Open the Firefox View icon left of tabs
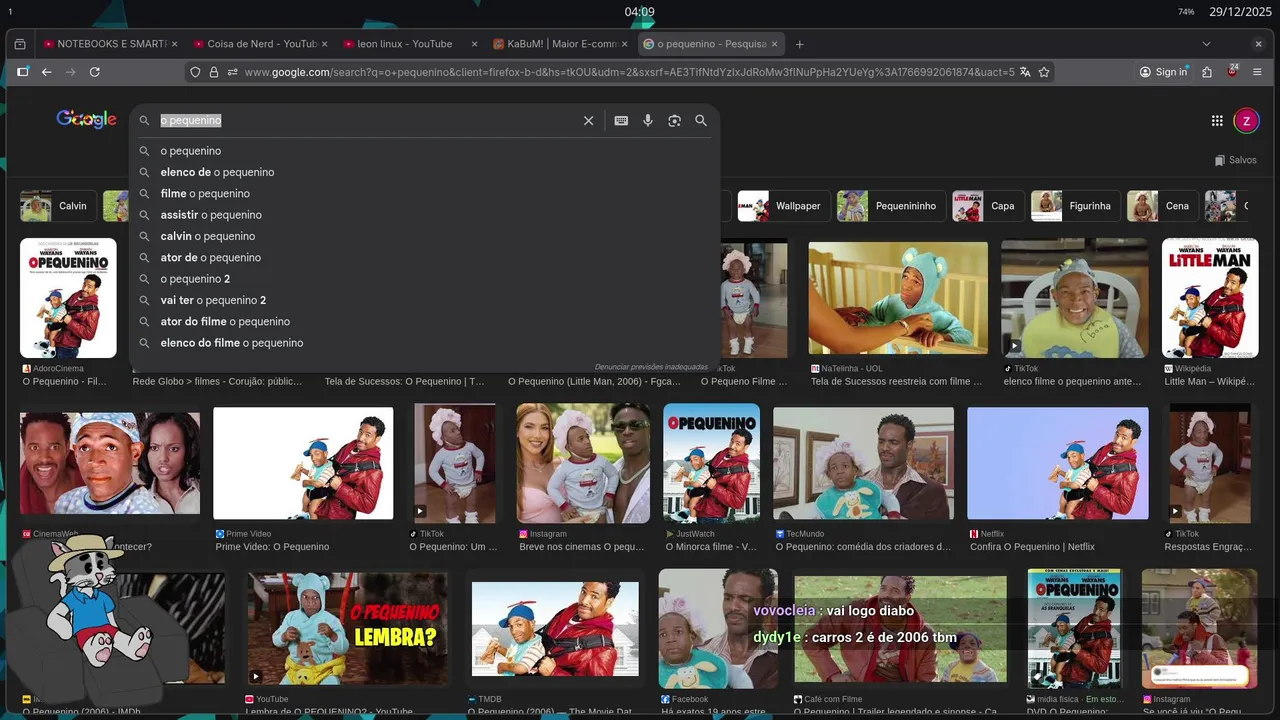 tap(20, 44)
